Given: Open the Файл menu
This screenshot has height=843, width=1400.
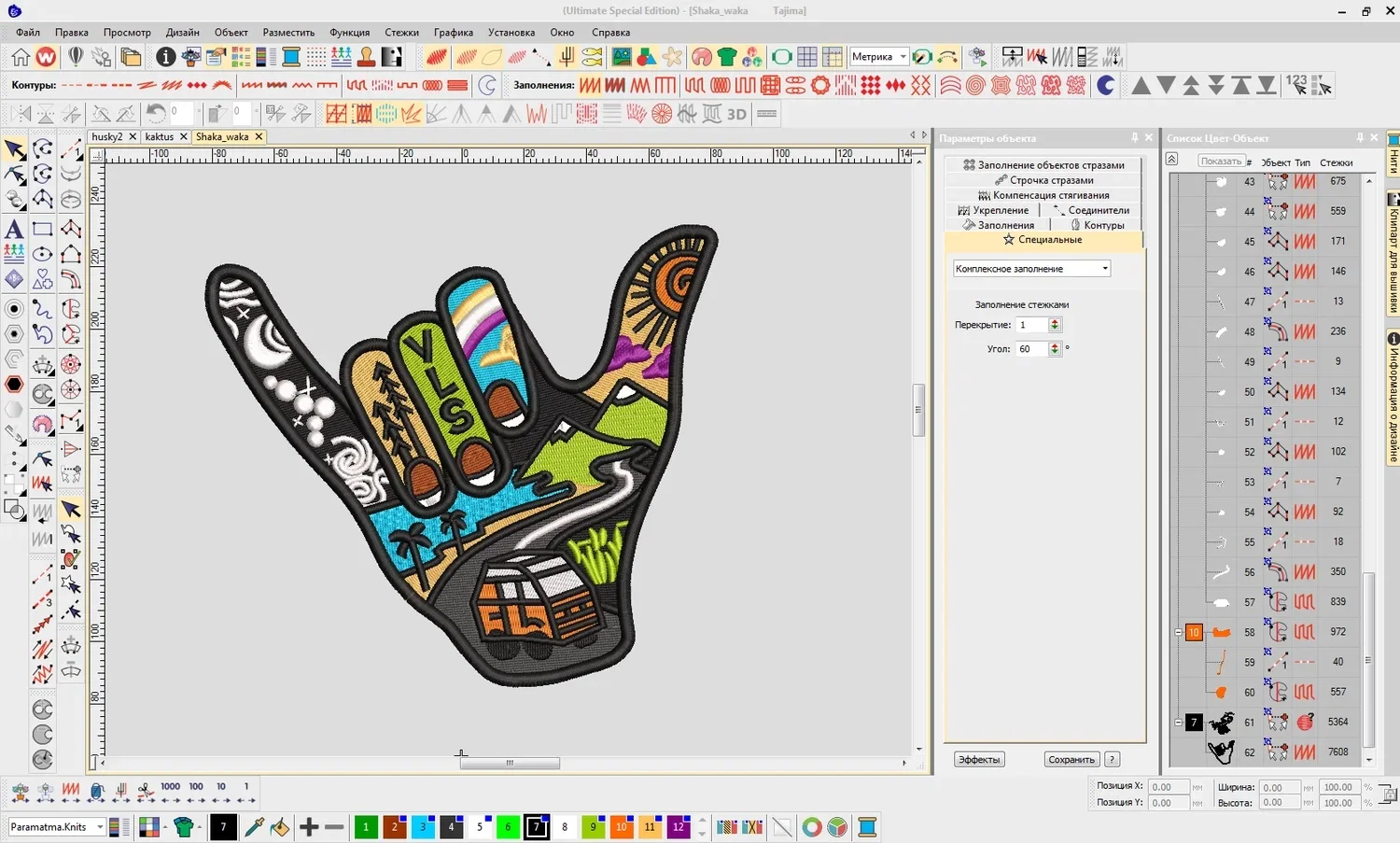Looking at the screenshot, I should (x=28, y=32).
